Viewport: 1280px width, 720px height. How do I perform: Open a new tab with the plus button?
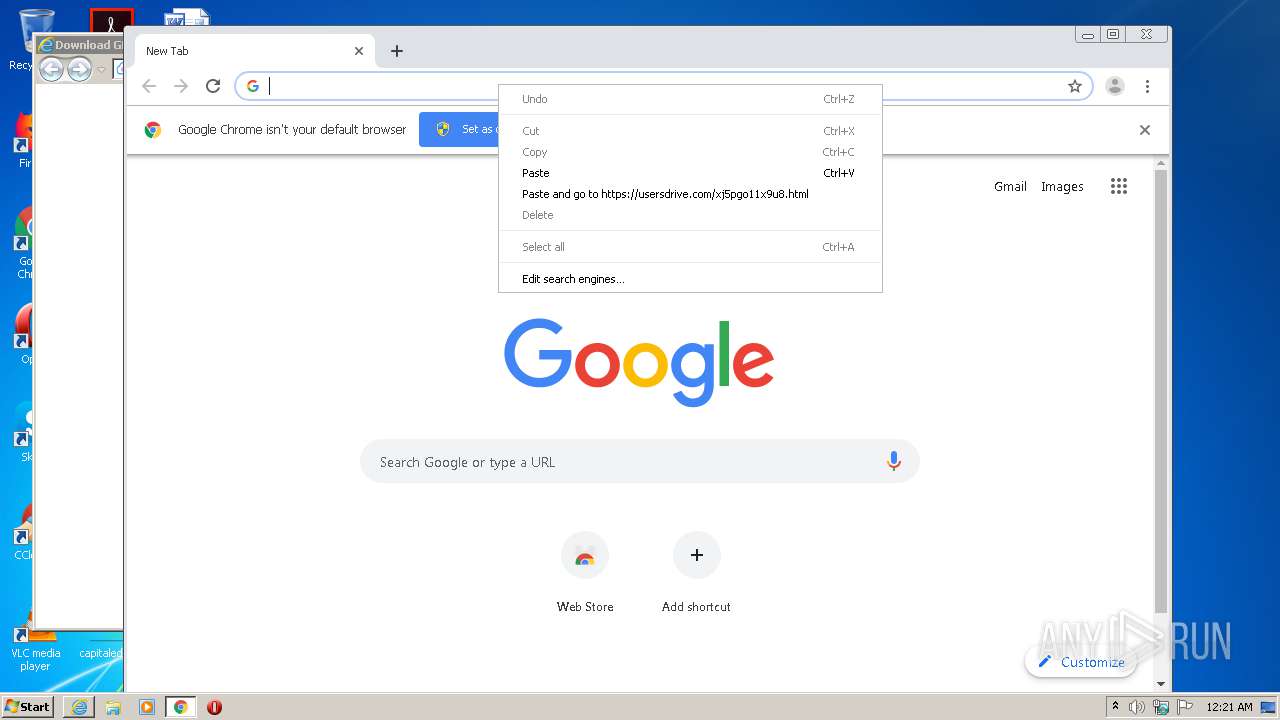(x=397, y=51)
